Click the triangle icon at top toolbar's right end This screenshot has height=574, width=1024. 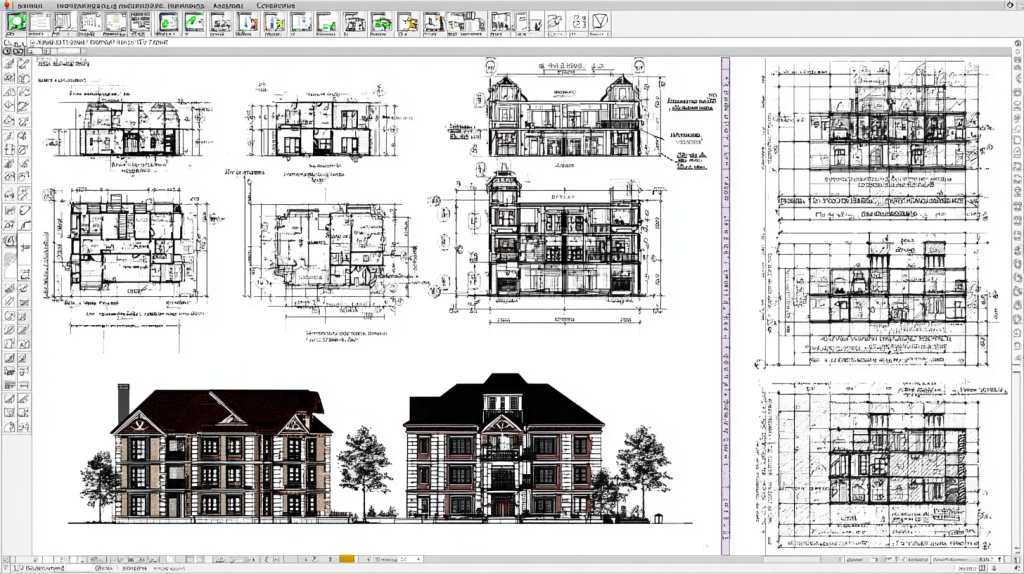point(600,22)
